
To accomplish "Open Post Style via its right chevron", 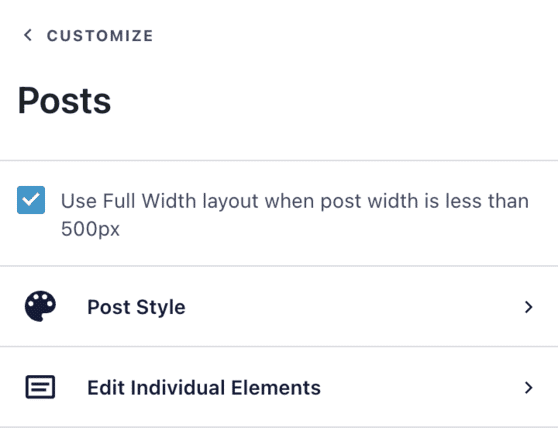I will click(x=528, y=307).
